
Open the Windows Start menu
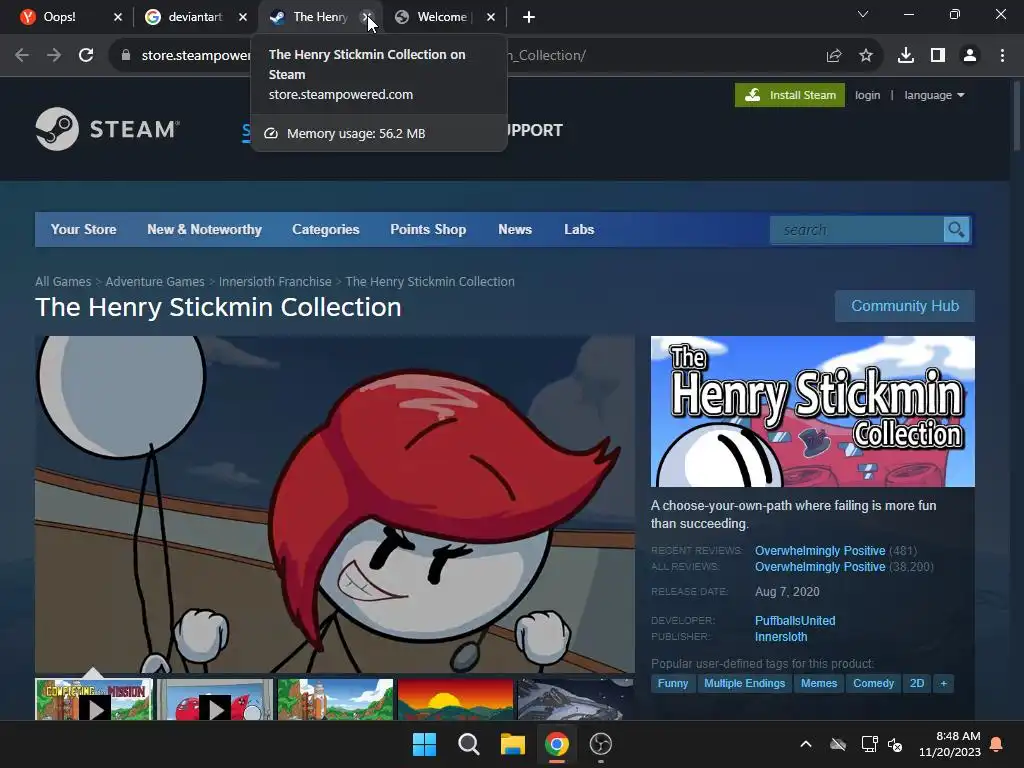point(424,744)
